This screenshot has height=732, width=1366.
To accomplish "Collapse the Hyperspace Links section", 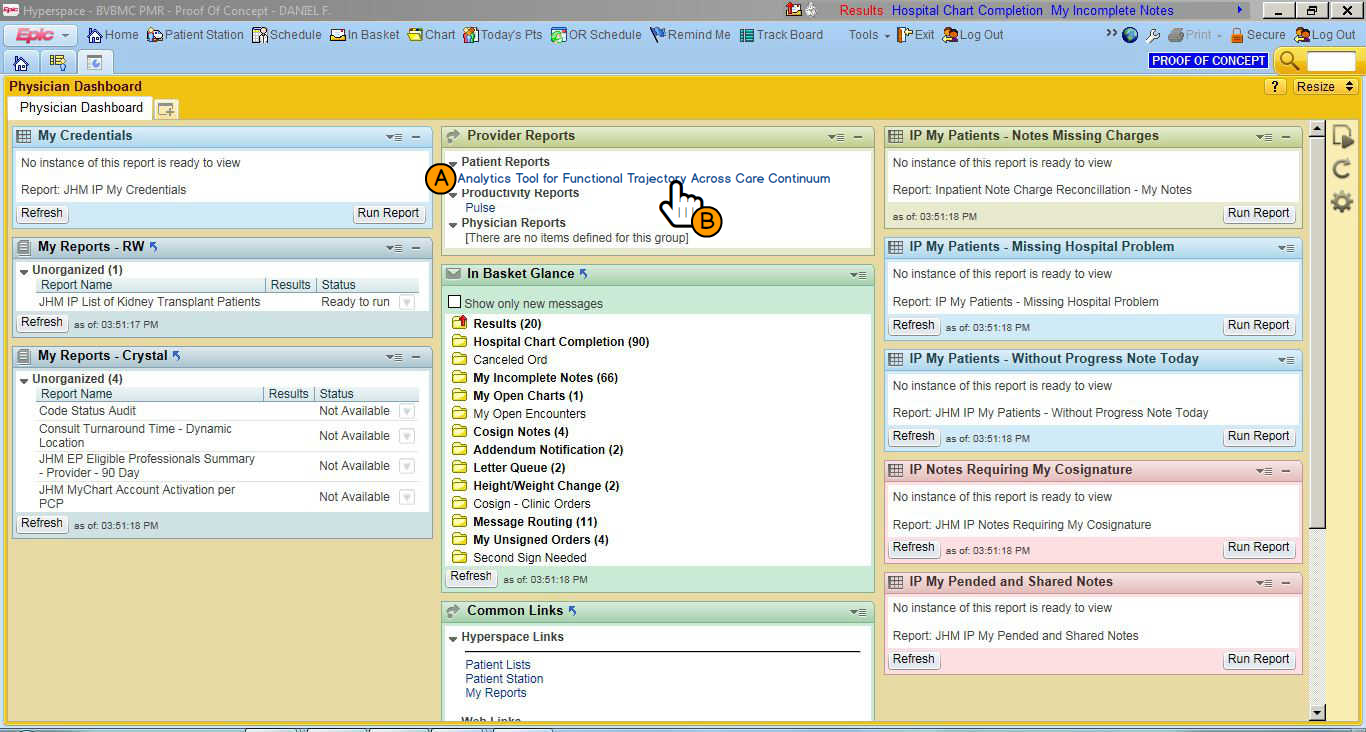I will [453, 638].
